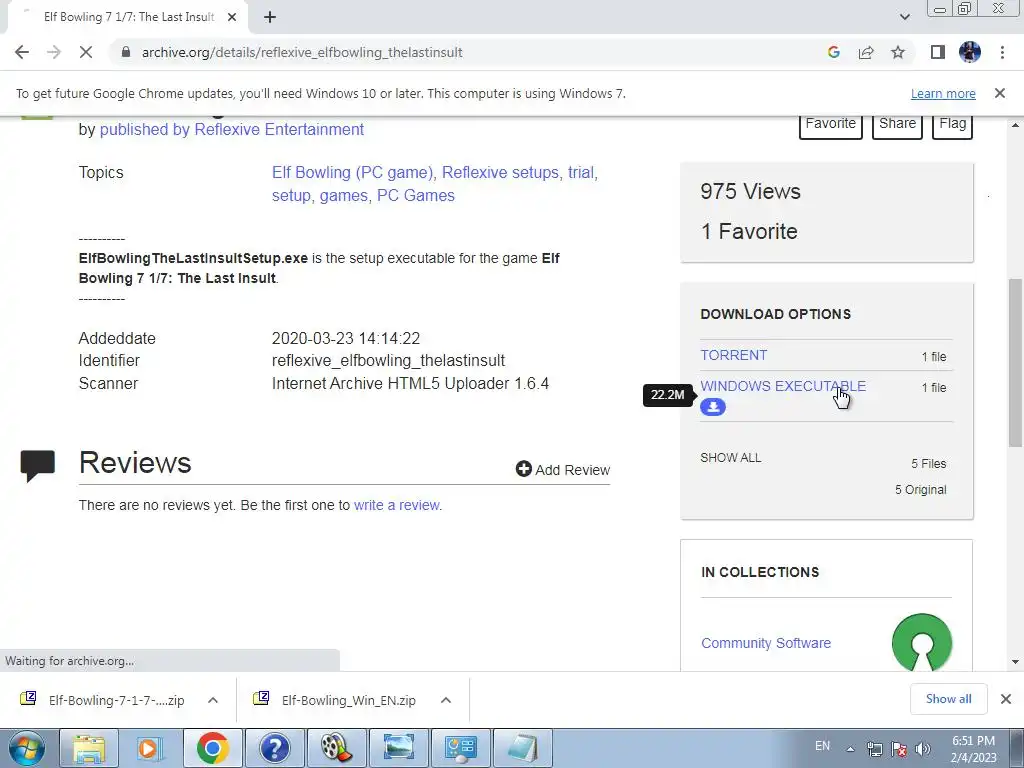Open media player taskbar icon
This screenshot has height=768, width=1024.
coord(150,748)
